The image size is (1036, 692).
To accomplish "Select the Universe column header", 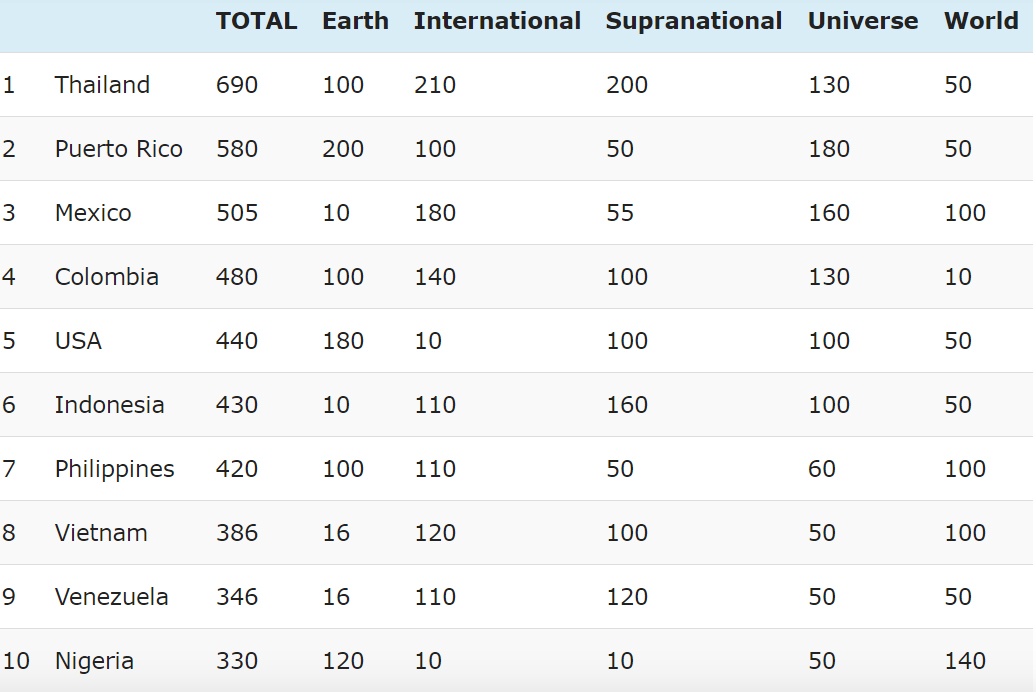I will click(x=862, y=21).
